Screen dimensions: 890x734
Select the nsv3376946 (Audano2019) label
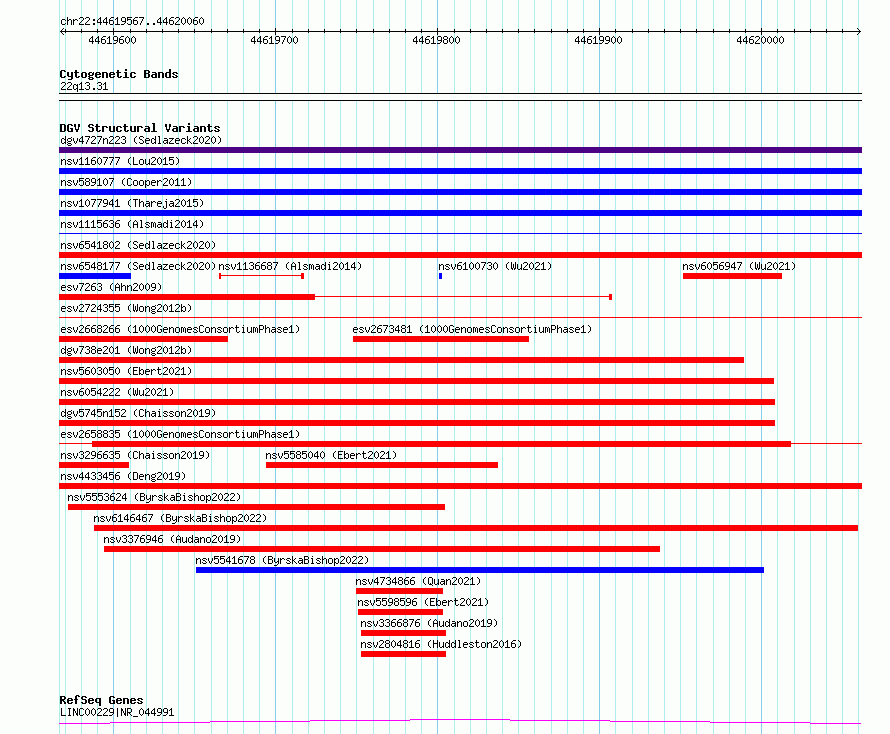[x=172, y=539]
